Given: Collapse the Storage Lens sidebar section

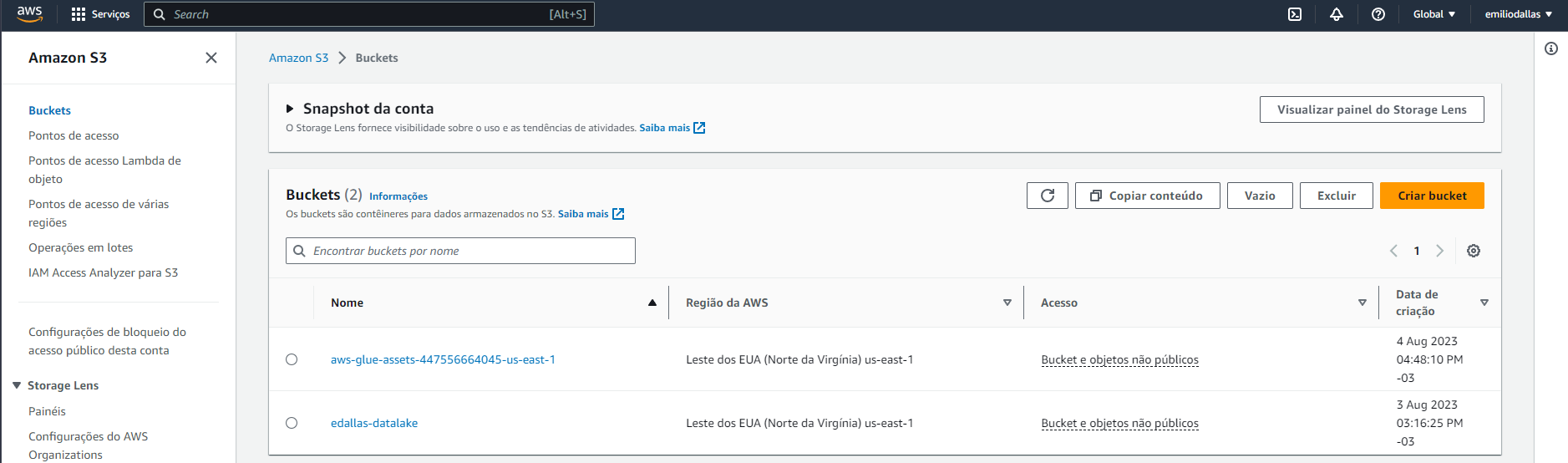Looking at the screenshot, I should tap(17, 385).
